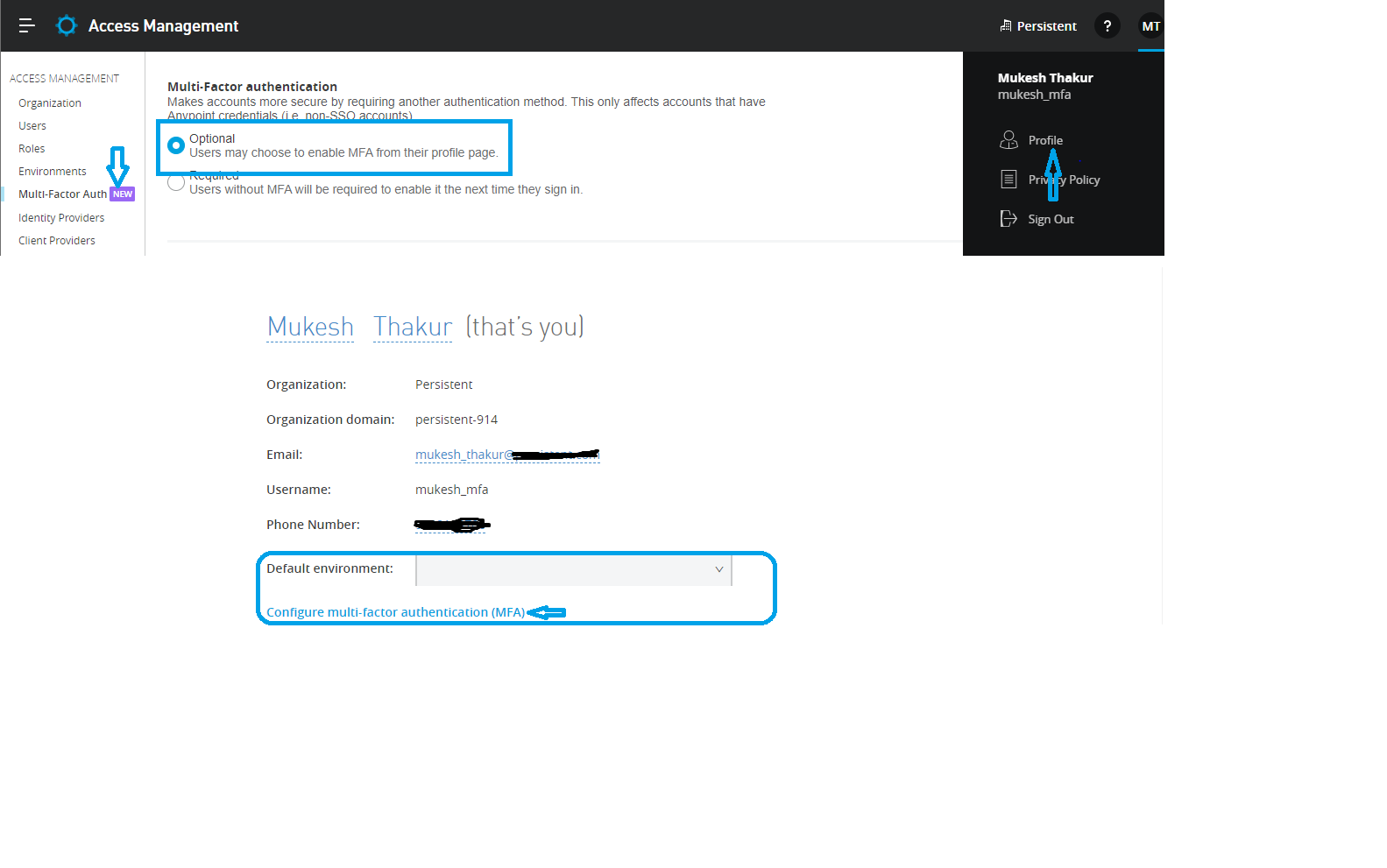Open the hamburger navigation menu

[27, 25]
